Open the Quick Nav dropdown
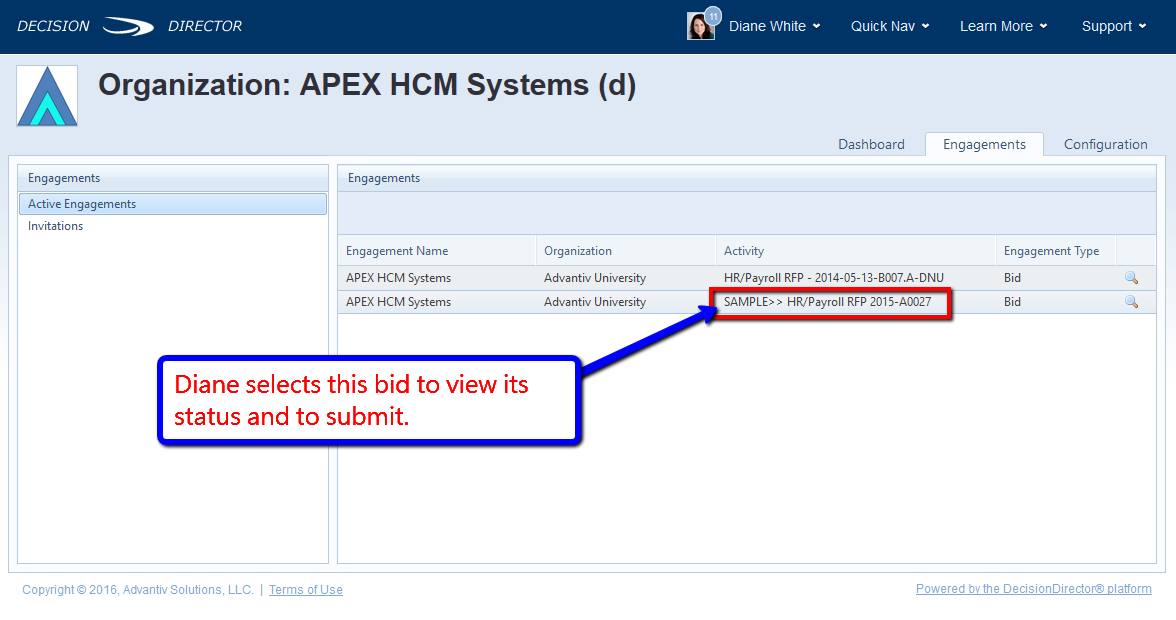Image resolution: width=1176 pixels, height=620 pixels. point(890,26)
